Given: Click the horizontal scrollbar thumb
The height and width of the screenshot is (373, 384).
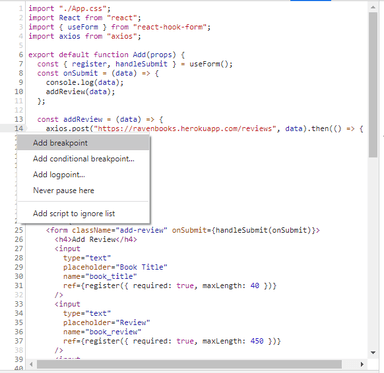Looking at the screenshot, I should pos(189,364).
